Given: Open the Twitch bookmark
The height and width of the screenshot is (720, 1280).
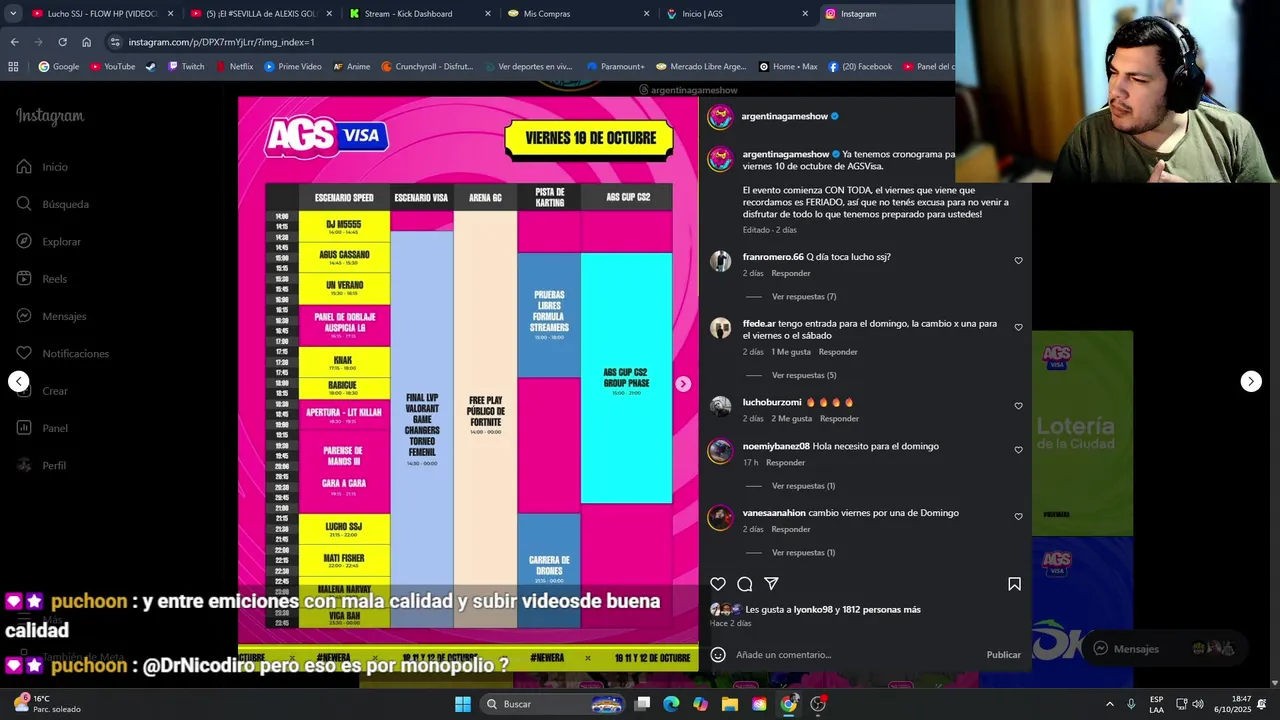Looking at the screenshot, I should point(186,67).
